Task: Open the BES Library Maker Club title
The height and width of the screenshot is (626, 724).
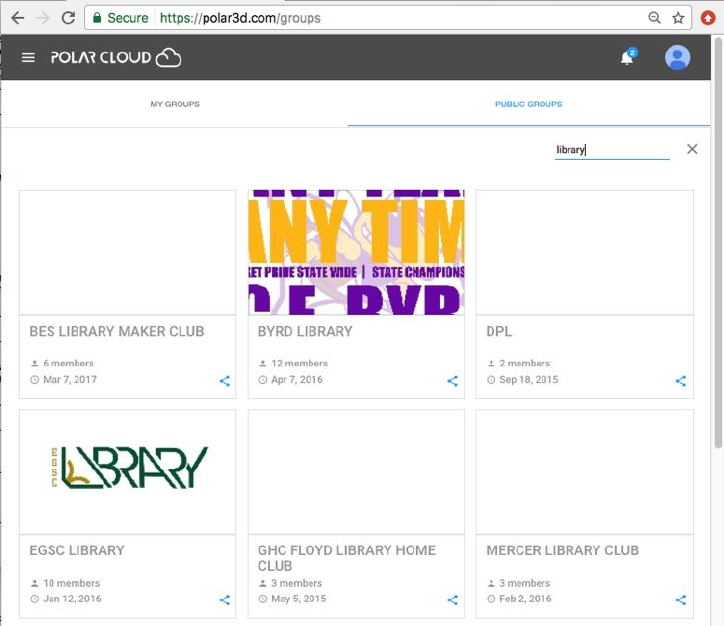Action: click(x=117, y=331)
